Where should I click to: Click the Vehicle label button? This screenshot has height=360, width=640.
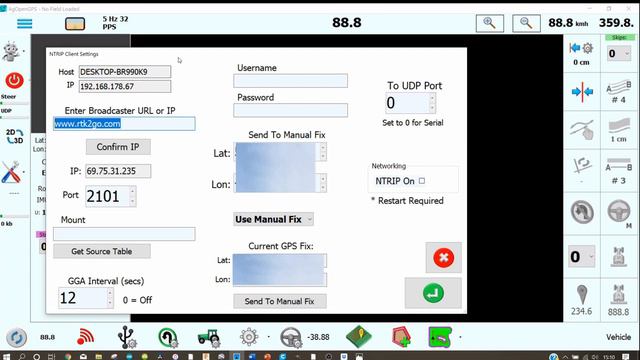(x=618, y=337)
